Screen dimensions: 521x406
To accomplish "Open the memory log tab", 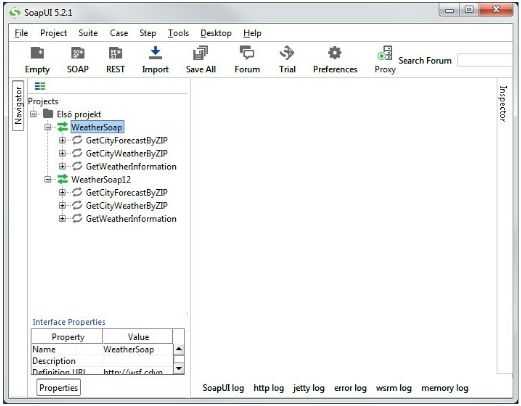I will [x=445, y=388].
